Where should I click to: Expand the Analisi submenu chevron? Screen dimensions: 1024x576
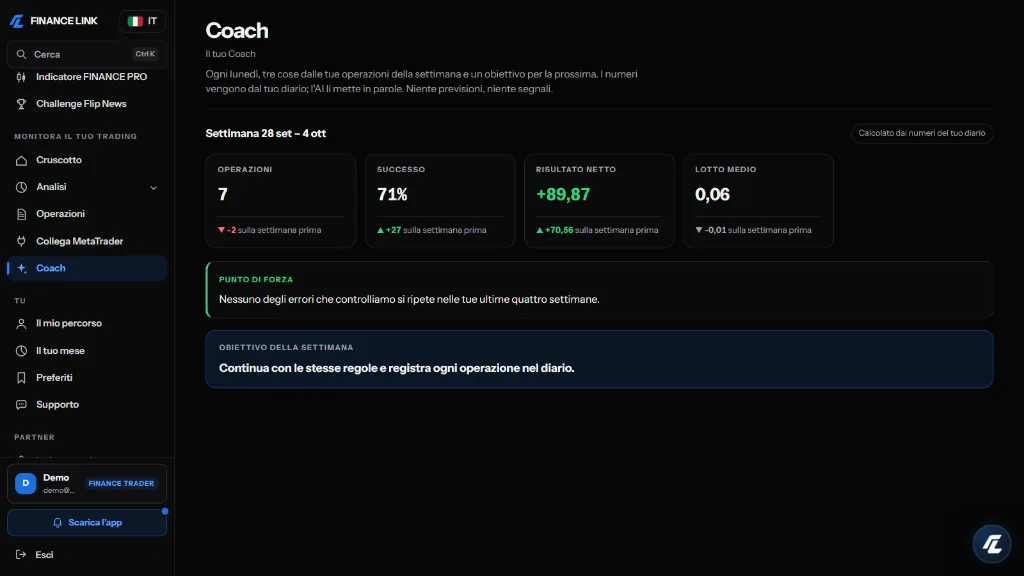[153, 187]
